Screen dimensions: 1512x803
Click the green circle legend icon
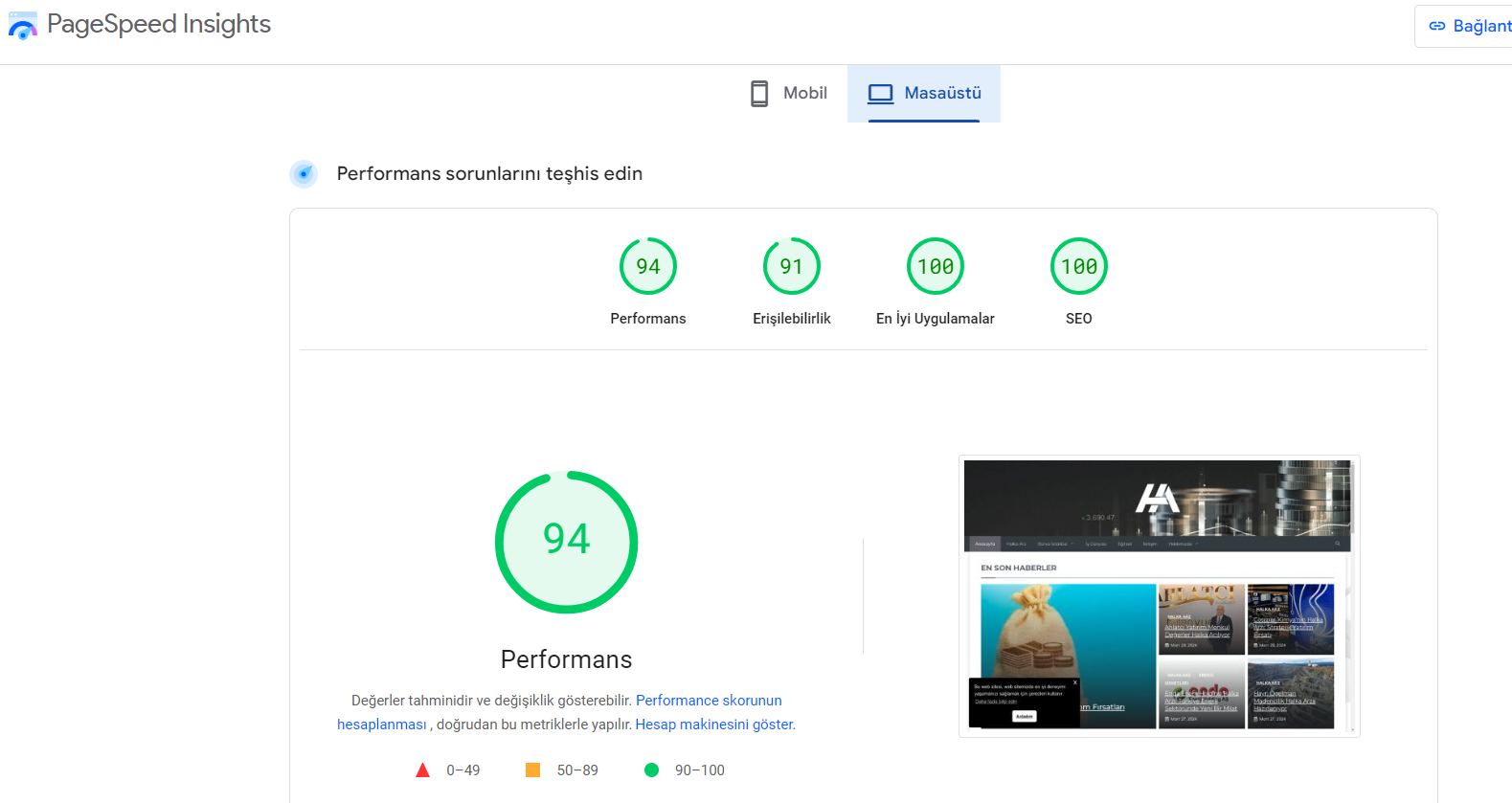(x=652, y=770)
